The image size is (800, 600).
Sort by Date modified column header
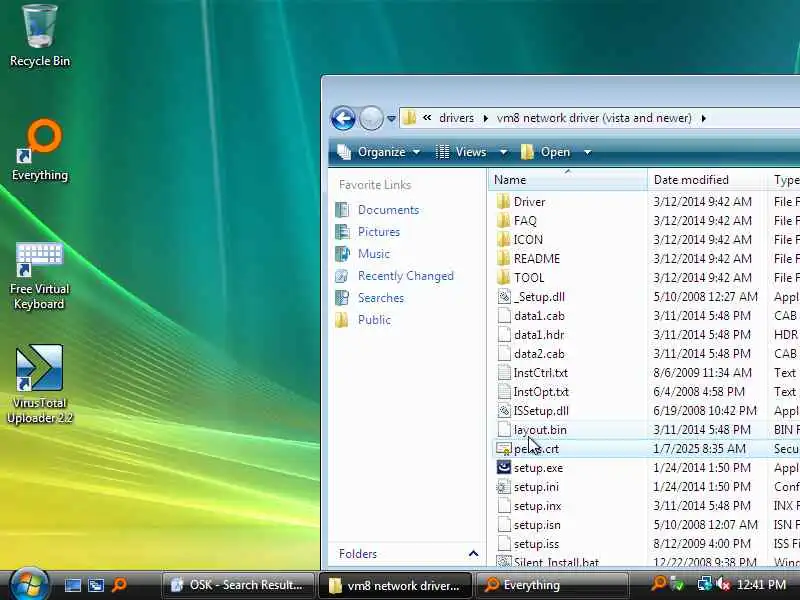pos(707,180)
